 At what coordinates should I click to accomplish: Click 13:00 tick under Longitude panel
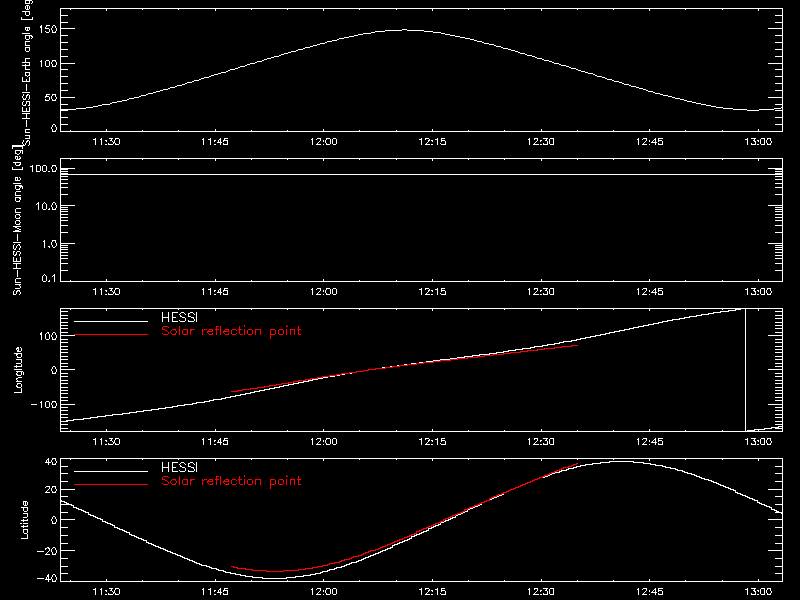coord(758,442)
